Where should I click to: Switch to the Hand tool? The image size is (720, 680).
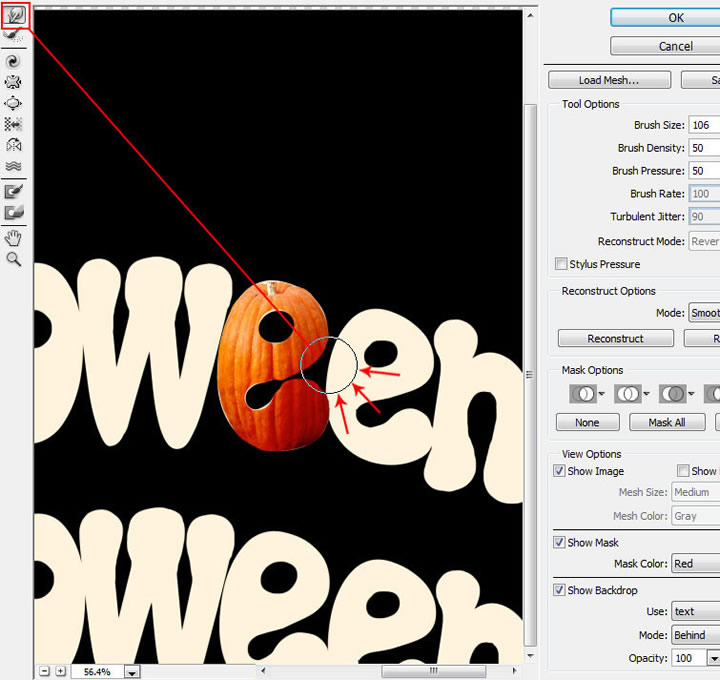point(14,237)
